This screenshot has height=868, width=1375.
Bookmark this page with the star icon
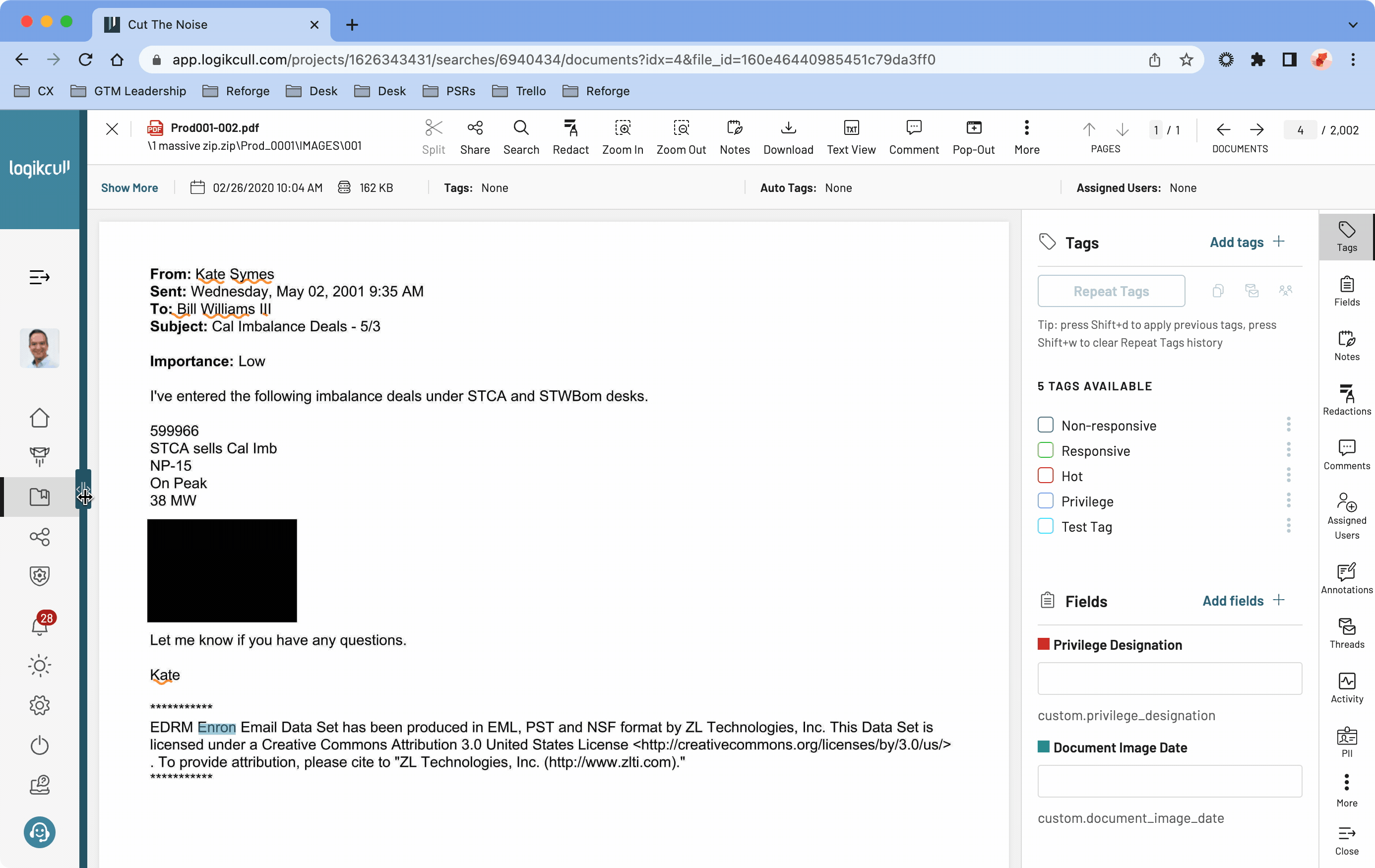(x=1186, y=60)
